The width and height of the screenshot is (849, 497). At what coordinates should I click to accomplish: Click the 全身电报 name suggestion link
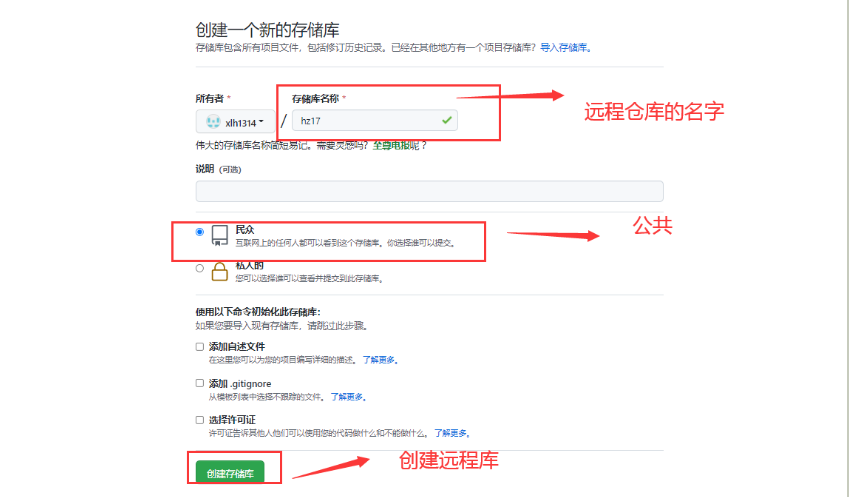(391, 146)
